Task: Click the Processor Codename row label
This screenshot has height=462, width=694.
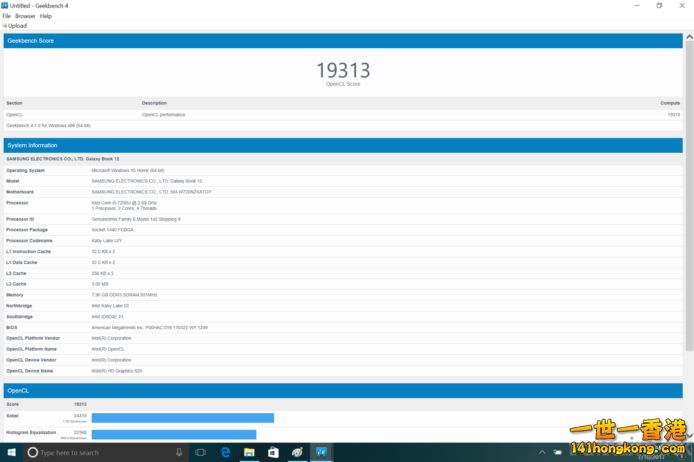Action: tap(29, 241)
